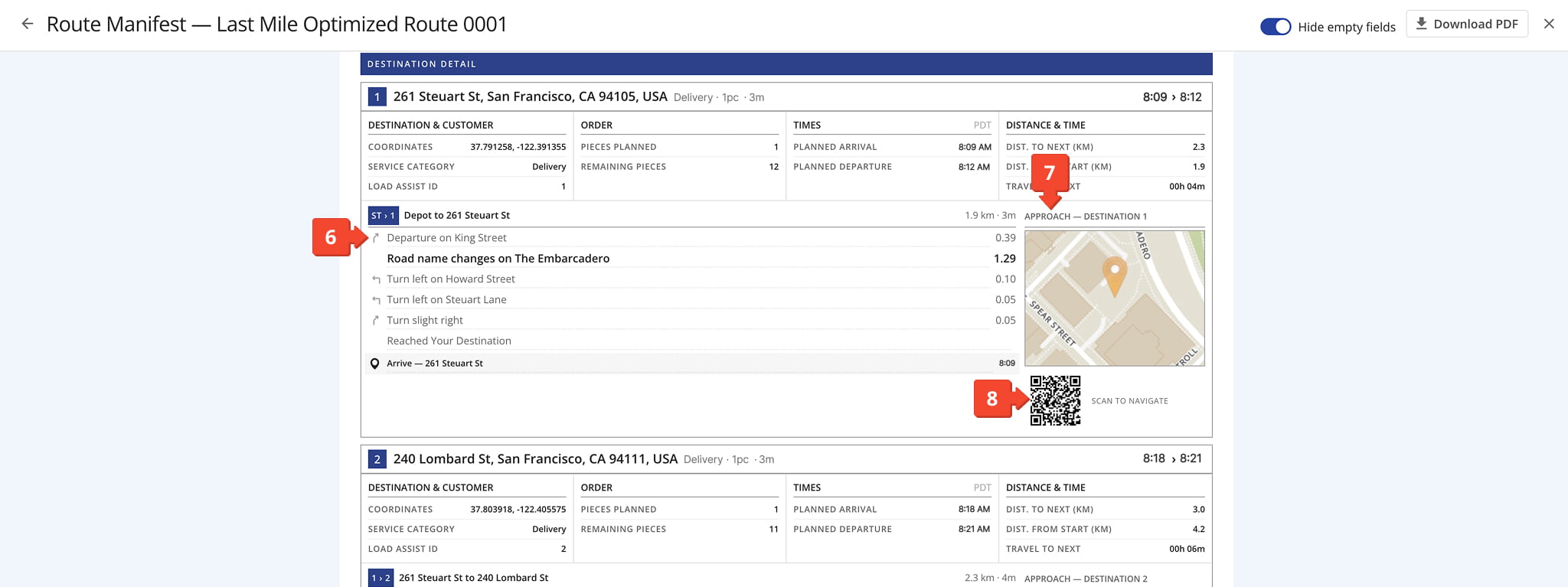Click the orange map pin marker
The width and height of the screenshot is (1568, 587).
point(1115,276)
